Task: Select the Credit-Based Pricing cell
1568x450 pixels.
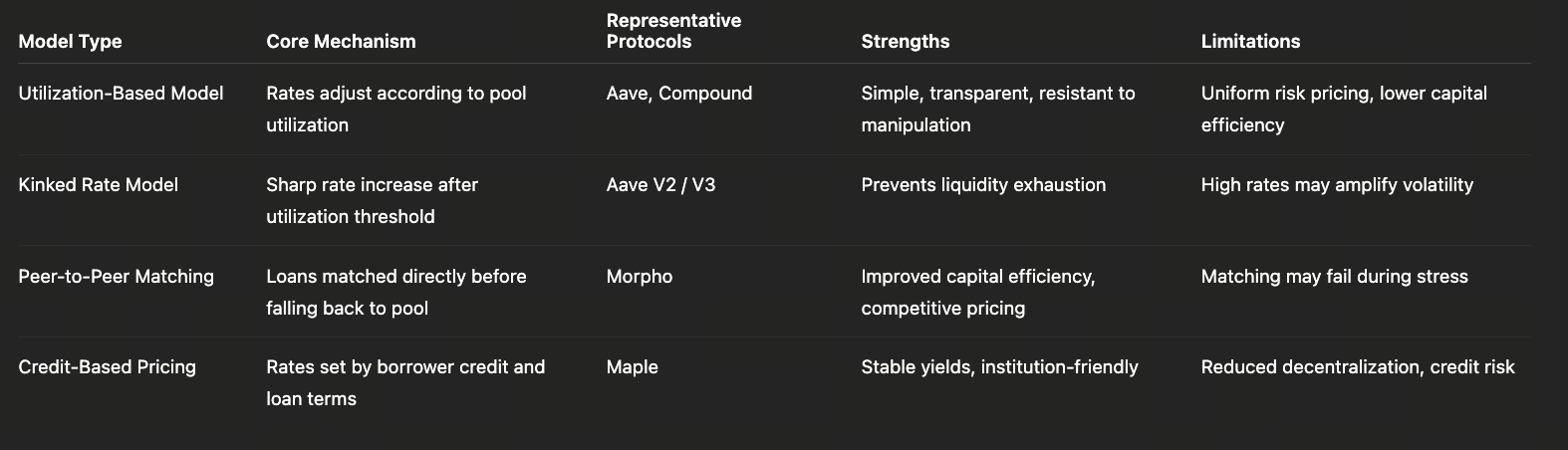Action: 107,367
